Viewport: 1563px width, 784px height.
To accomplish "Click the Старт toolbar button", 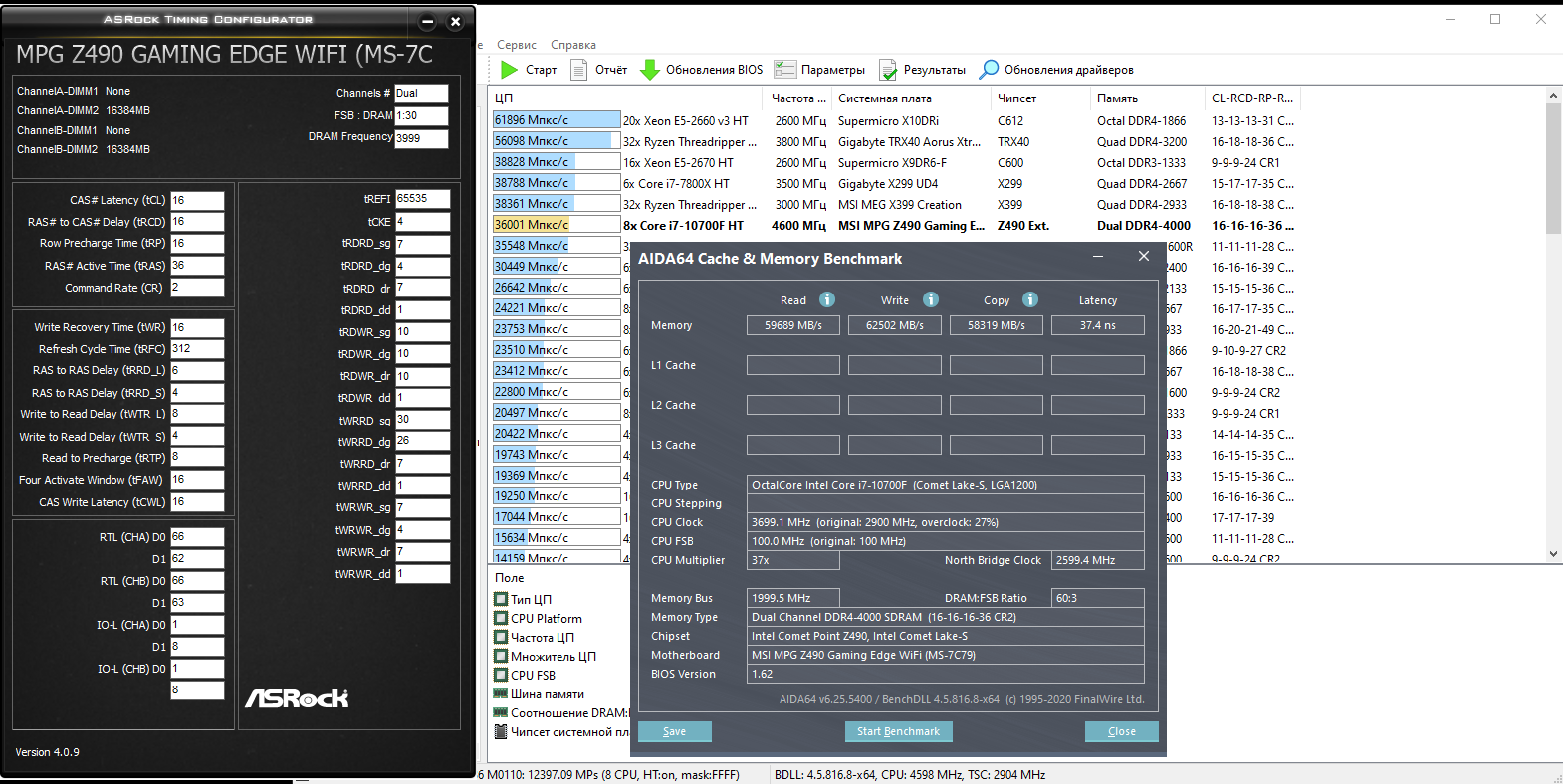I will pos(529,70).
